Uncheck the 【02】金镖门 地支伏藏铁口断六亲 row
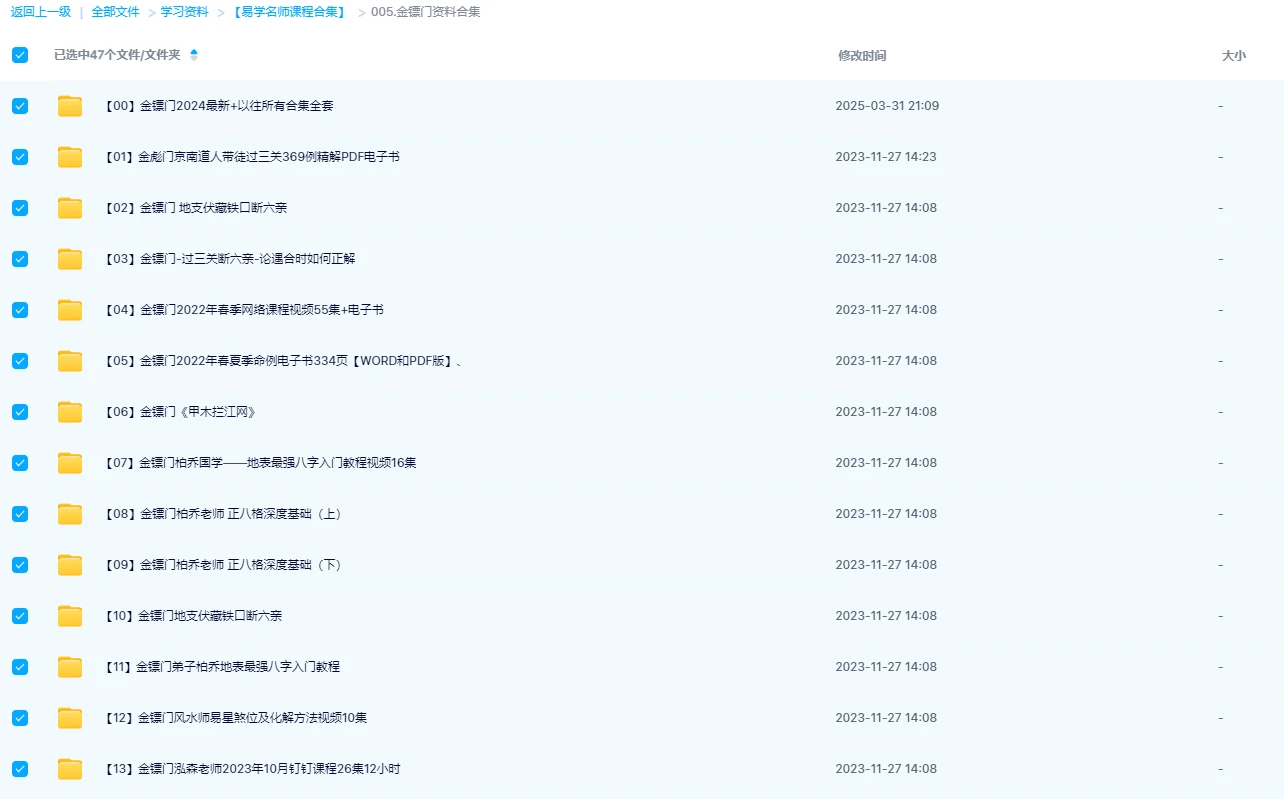Image resolution: width=1284 pixels, height=799 pixels. (x=20, y=208)
